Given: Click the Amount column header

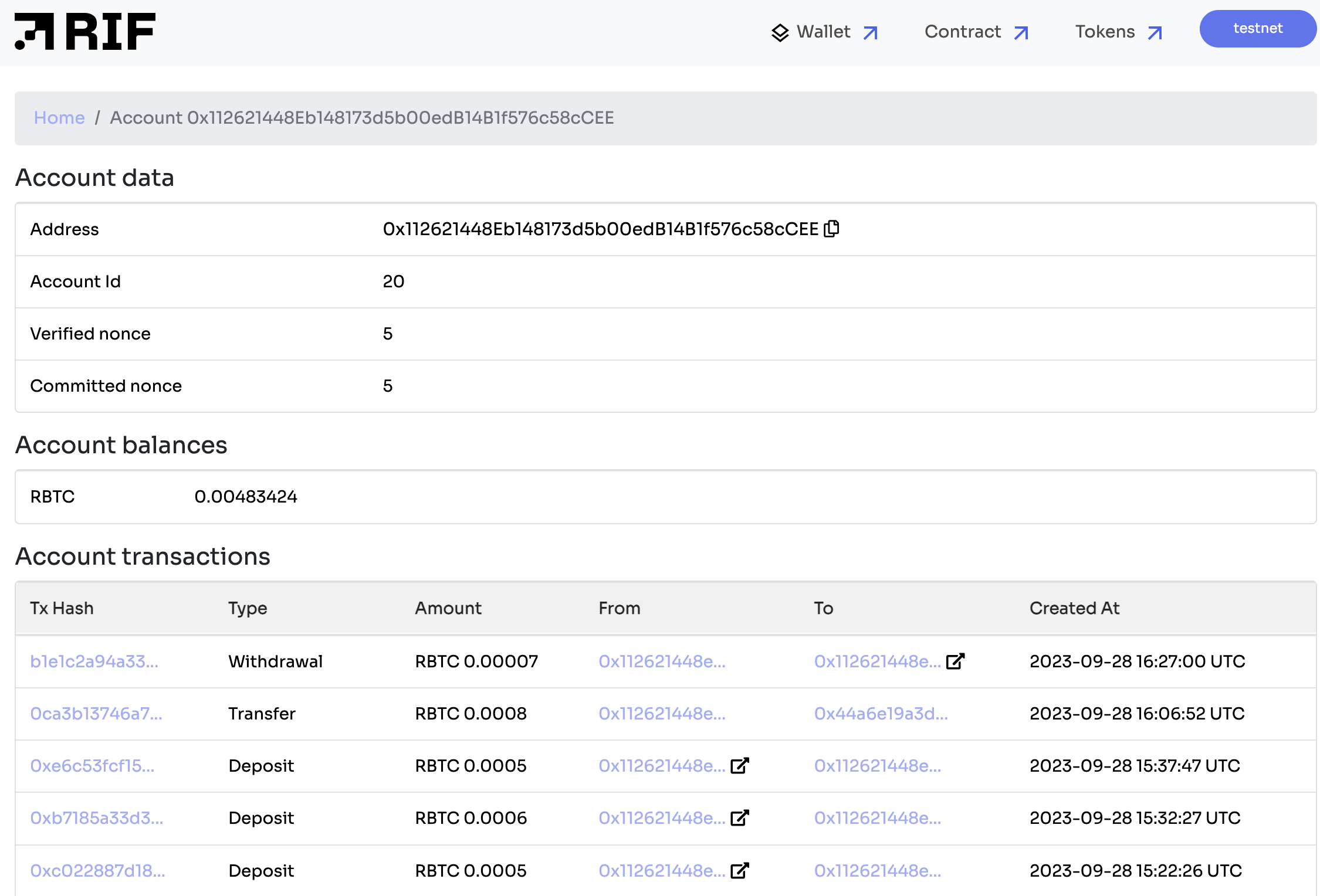Looking at the screenshot, I should pos(448,608).
